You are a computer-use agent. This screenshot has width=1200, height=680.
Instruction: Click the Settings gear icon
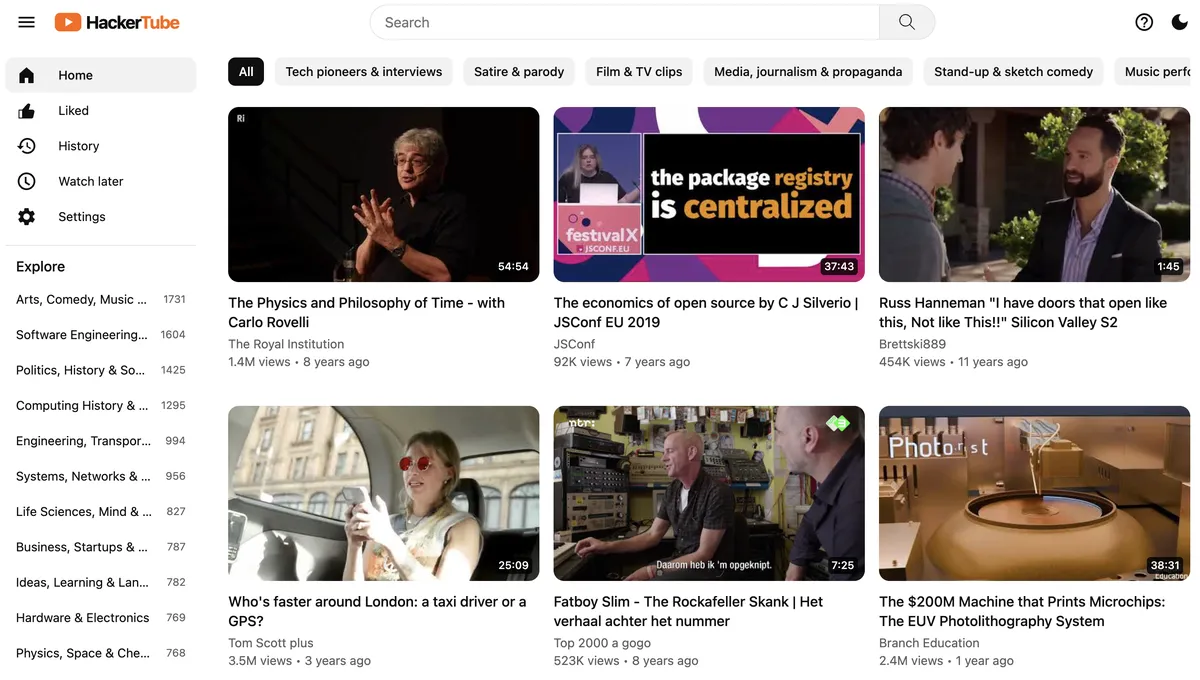pos(27,217)
